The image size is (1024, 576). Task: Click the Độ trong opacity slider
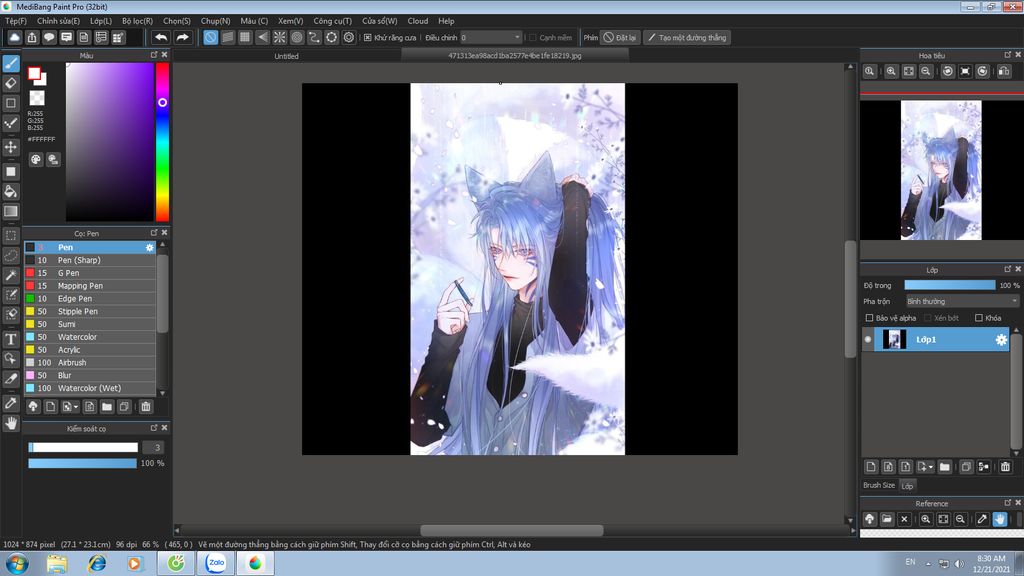point(950,285)
